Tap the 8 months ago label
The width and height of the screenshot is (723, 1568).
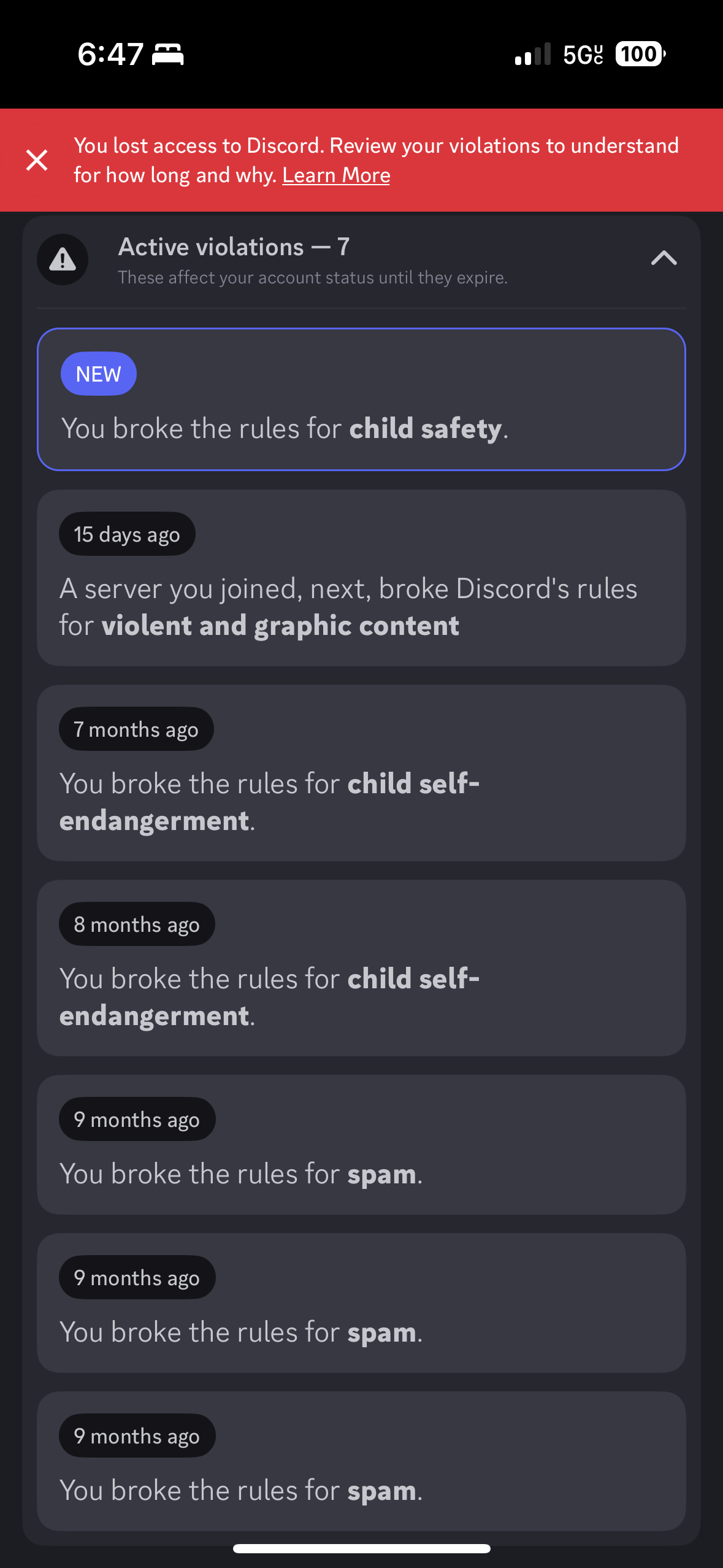click(x=137, y=924)
